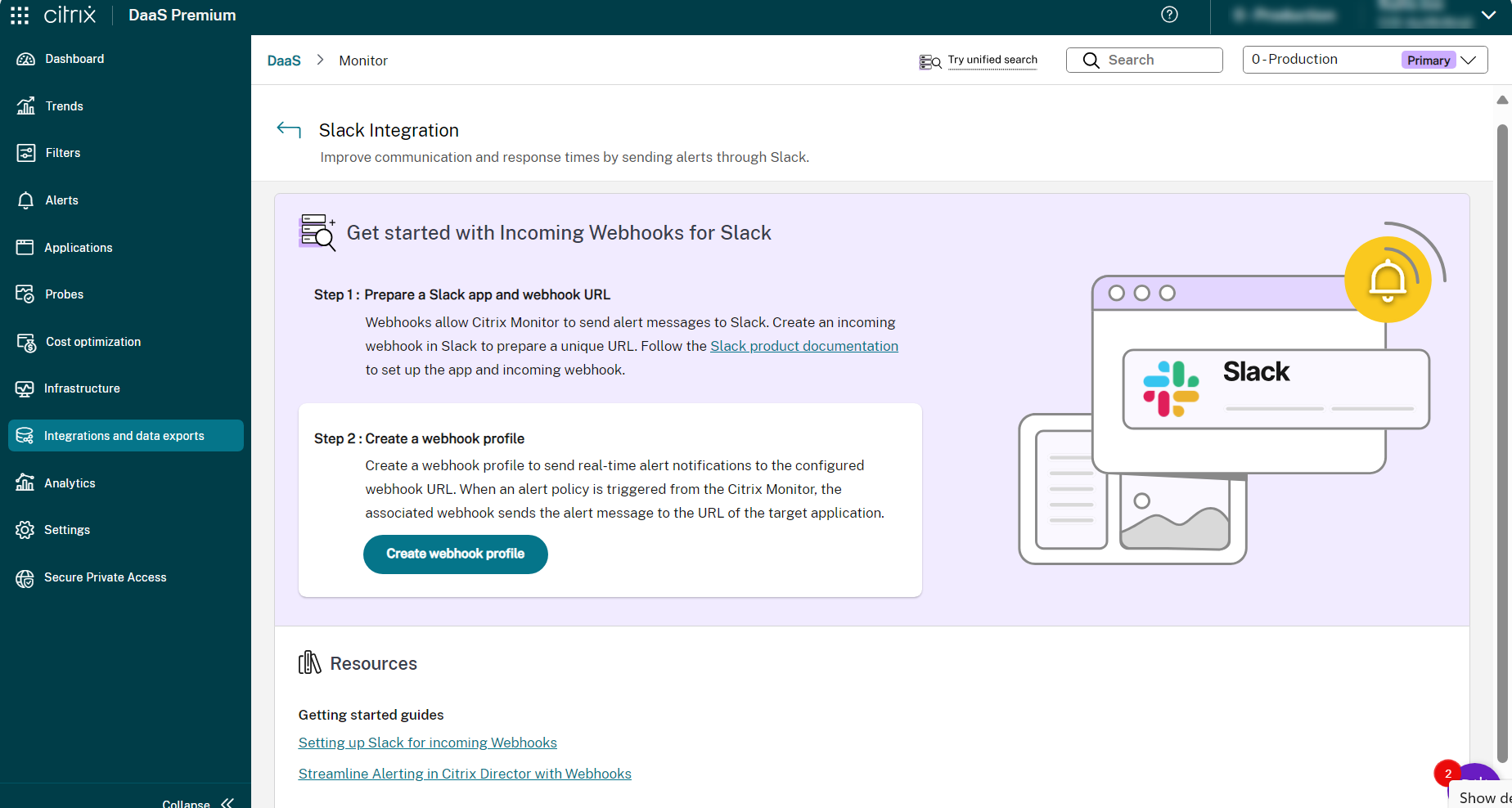
Task: Open the Filters section
Action: [x=63, y=153]
